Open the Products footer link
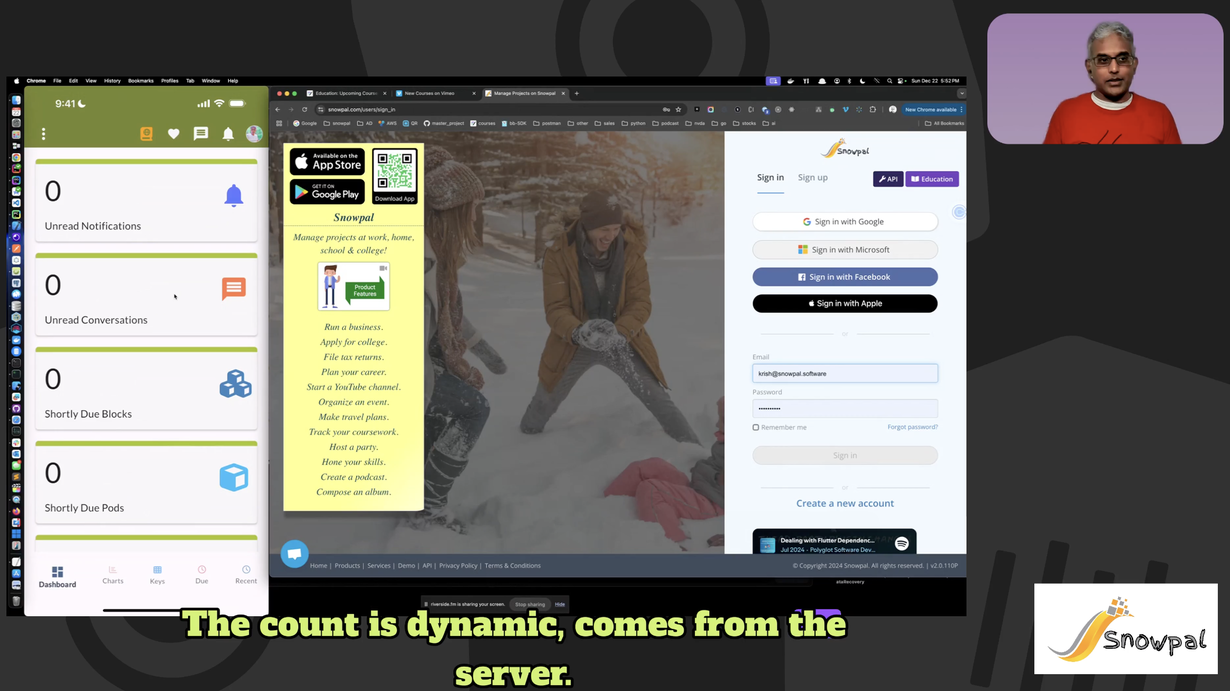This screenshot has height=691, width=1230. (347, 566)
